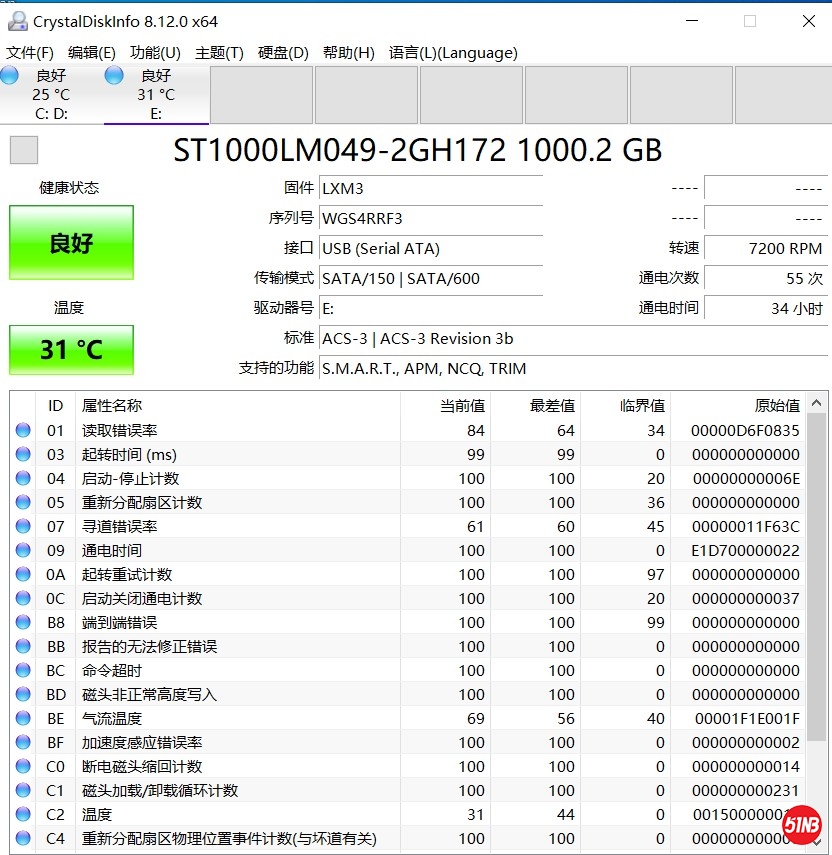Image resolution: width=832 pixels, height=855 pixels.
Task: Click the green 良好 health status button
Action: coord(71,243)
